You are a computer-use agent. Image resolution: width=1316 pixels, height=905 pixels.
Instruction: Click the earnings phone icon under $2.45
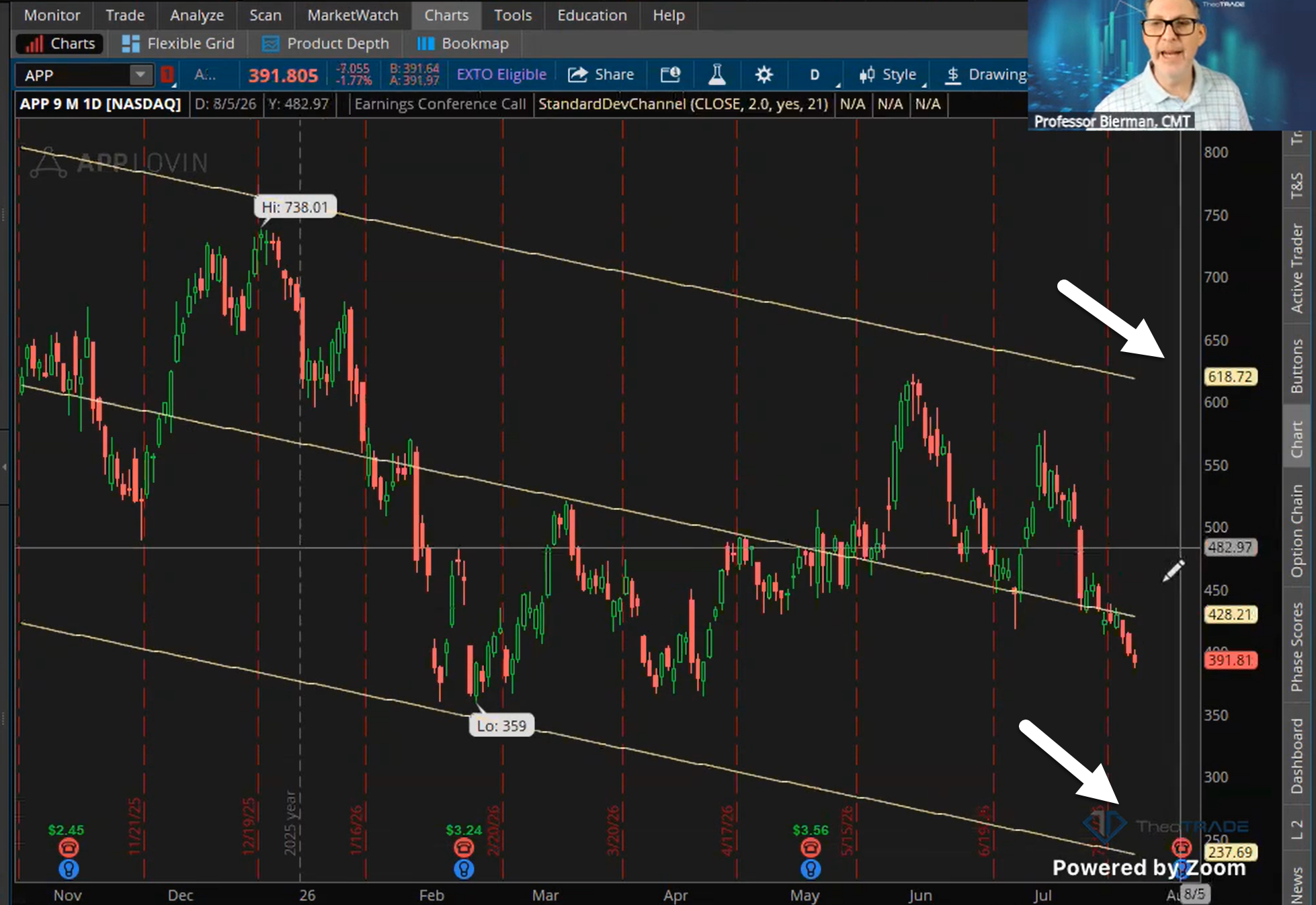[68, 848]
